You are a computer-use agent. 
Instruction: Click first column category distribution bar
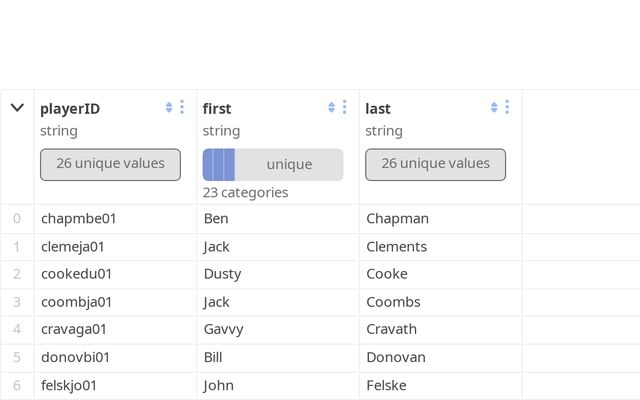[272, 164]
